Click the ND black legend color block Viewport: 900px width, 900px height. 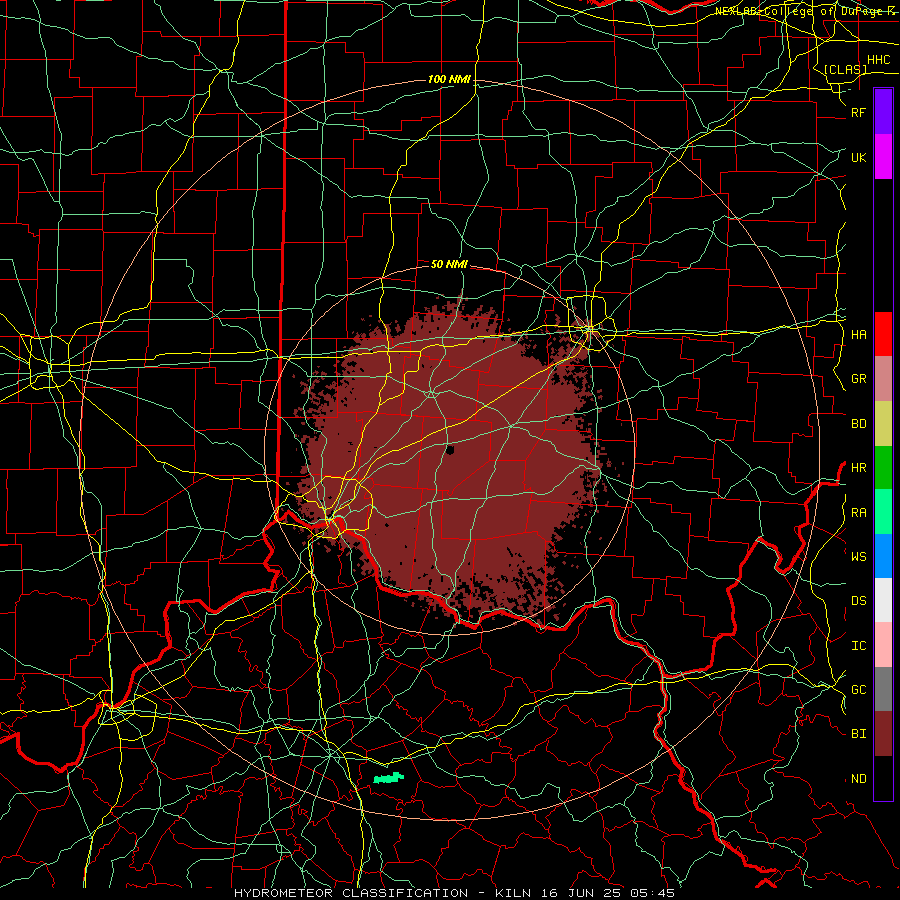[883, 778]
